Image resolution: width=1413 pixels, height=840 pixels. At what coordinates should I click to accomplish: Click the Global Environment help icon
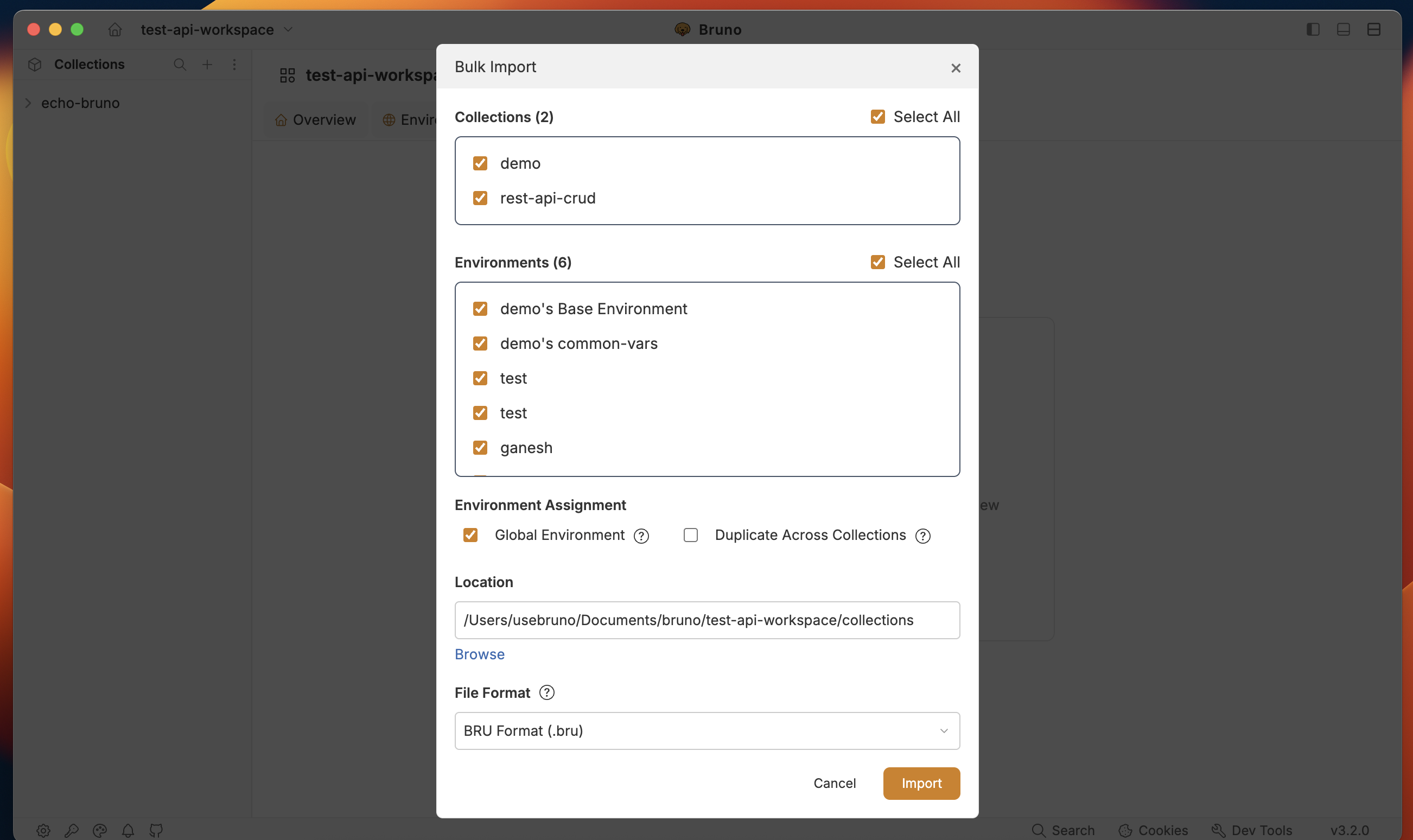(641, 536)
